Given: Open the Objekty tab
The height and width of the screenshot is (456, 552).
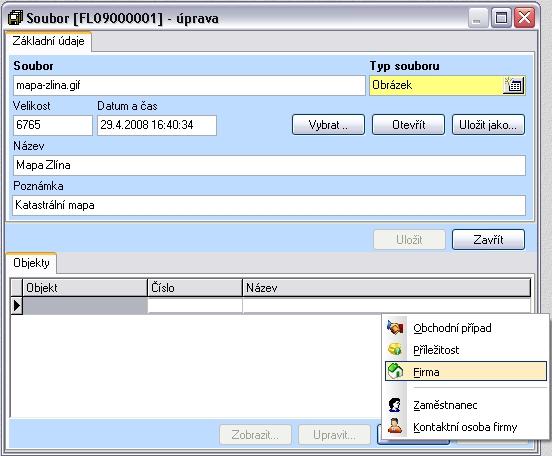Looking at the screenshot, I should pyautogui.click(x=31, y=263).
